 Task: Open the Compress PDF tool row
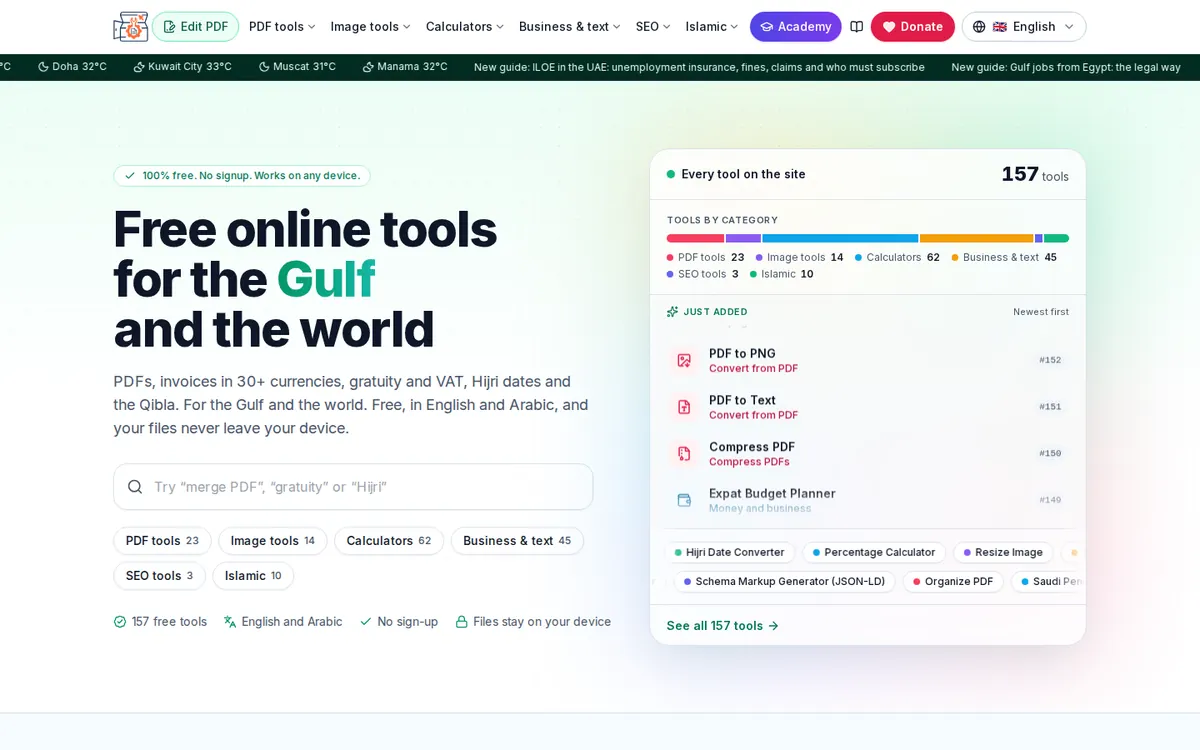(868, 453)
